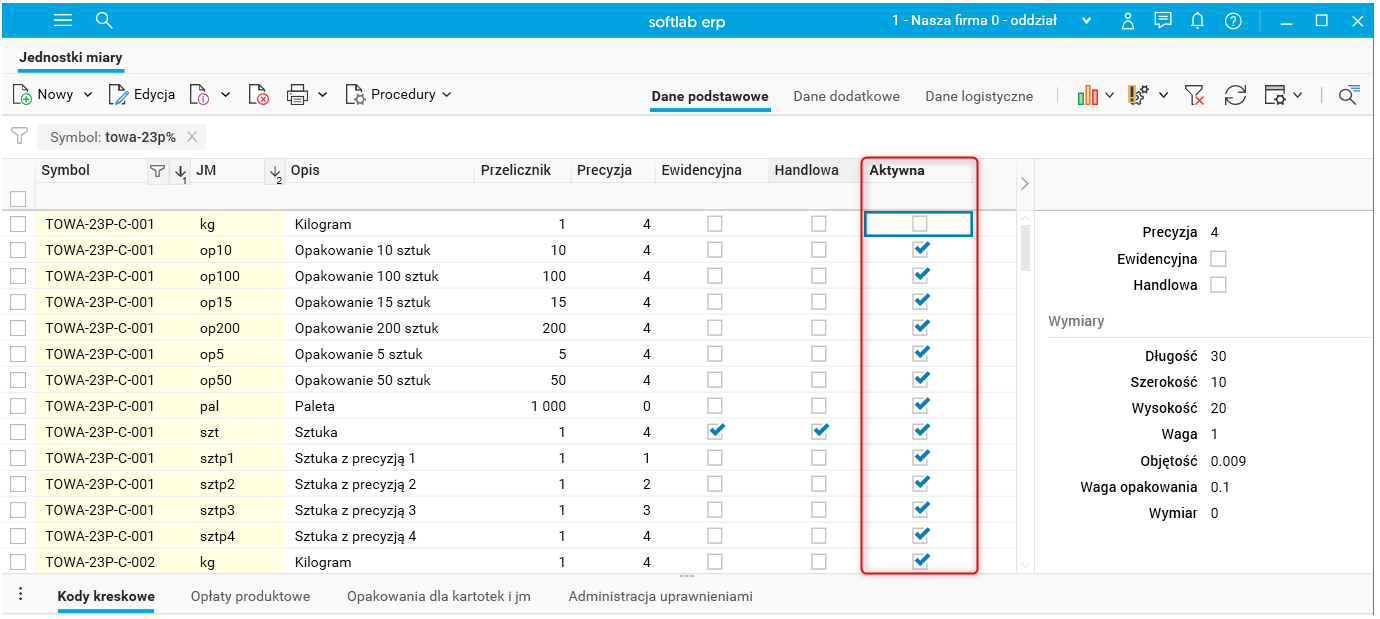Click the advanced search icon
1380x619 pixels.
[1349, 95]
